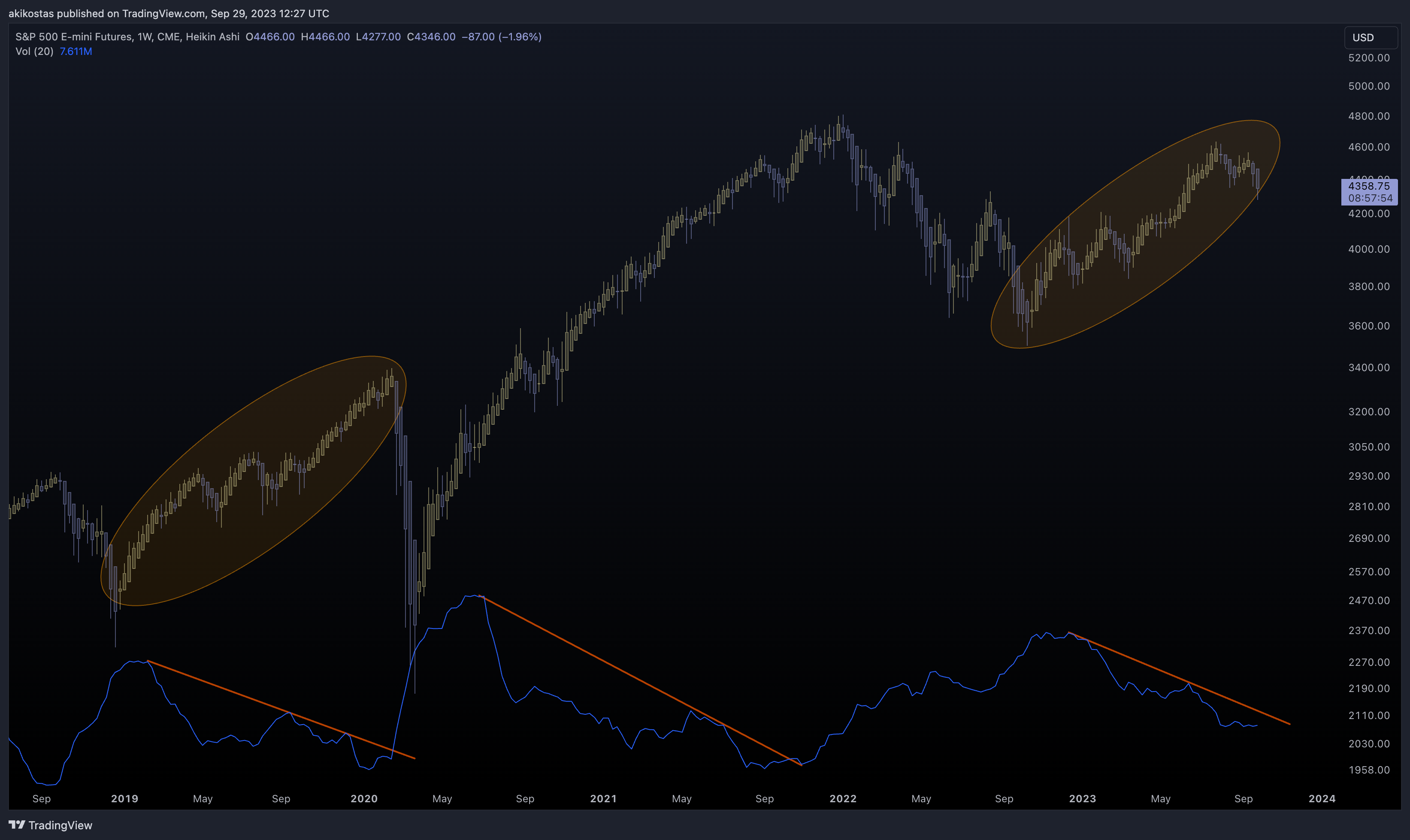Viewport: 1410px width, 840px height.
Task: Click the 4800.00 price axis label
Action: click(x=1369, y=116)
